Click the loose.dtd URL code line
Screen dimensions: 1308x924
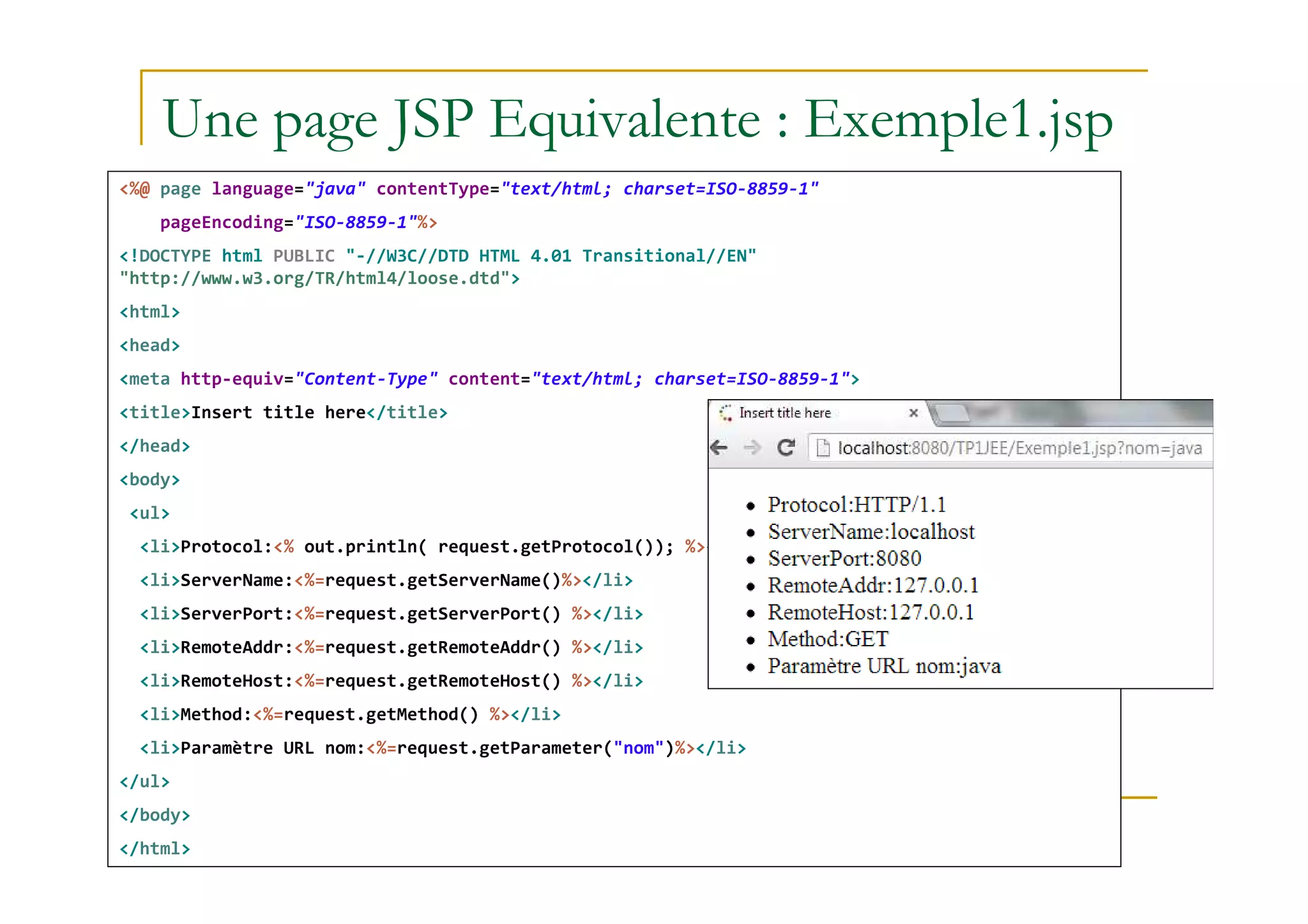320,278
